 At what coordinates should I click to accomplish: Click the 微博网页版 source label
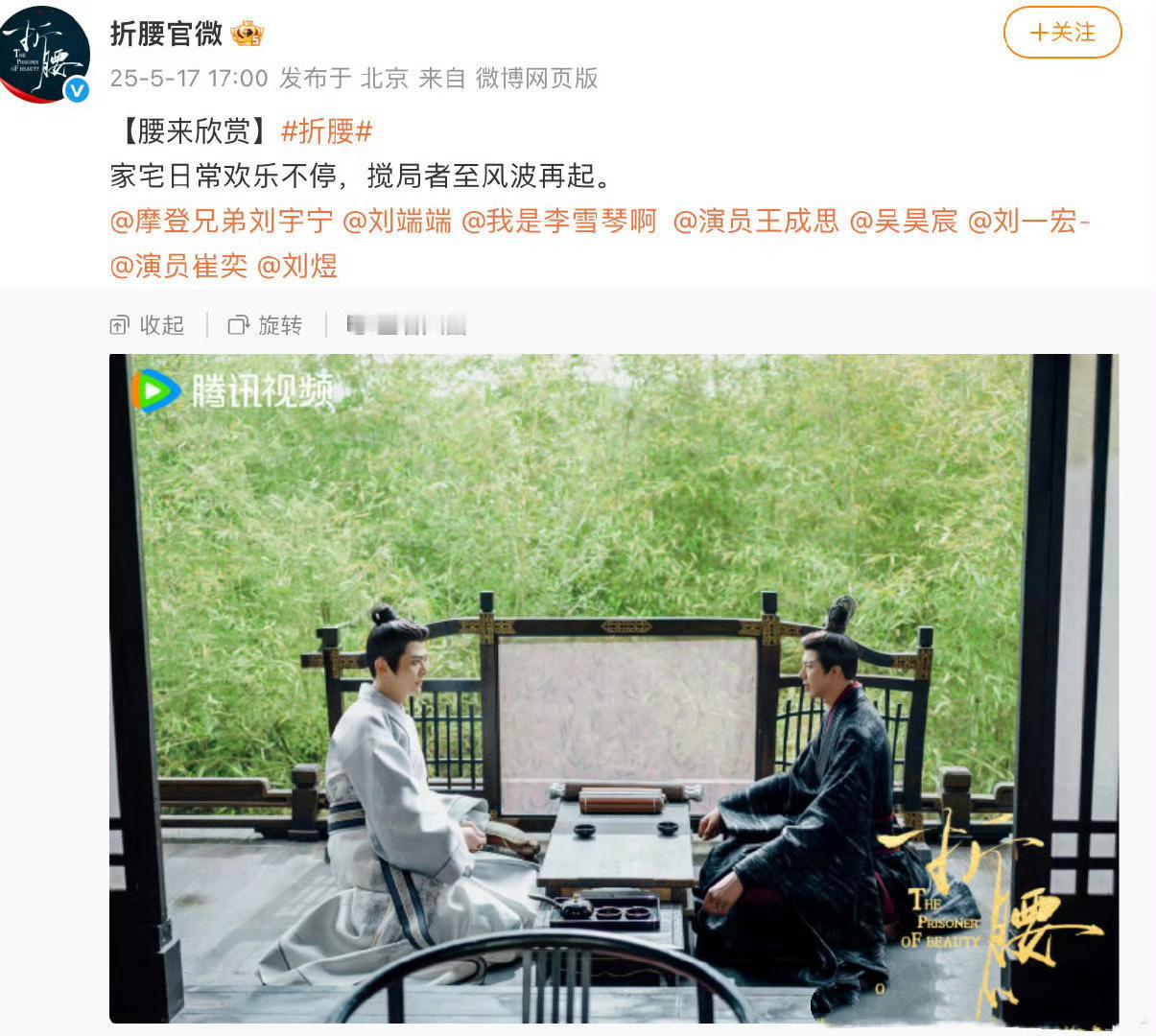(x=536, y=78)
